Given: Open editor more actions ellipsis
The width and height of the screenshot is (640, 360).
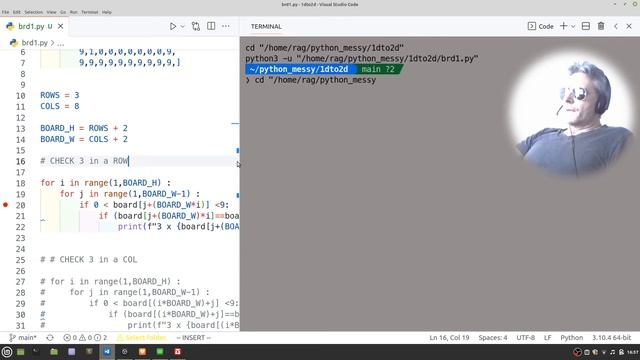Looking at the screenshot, I should click(x=226, y=26).
